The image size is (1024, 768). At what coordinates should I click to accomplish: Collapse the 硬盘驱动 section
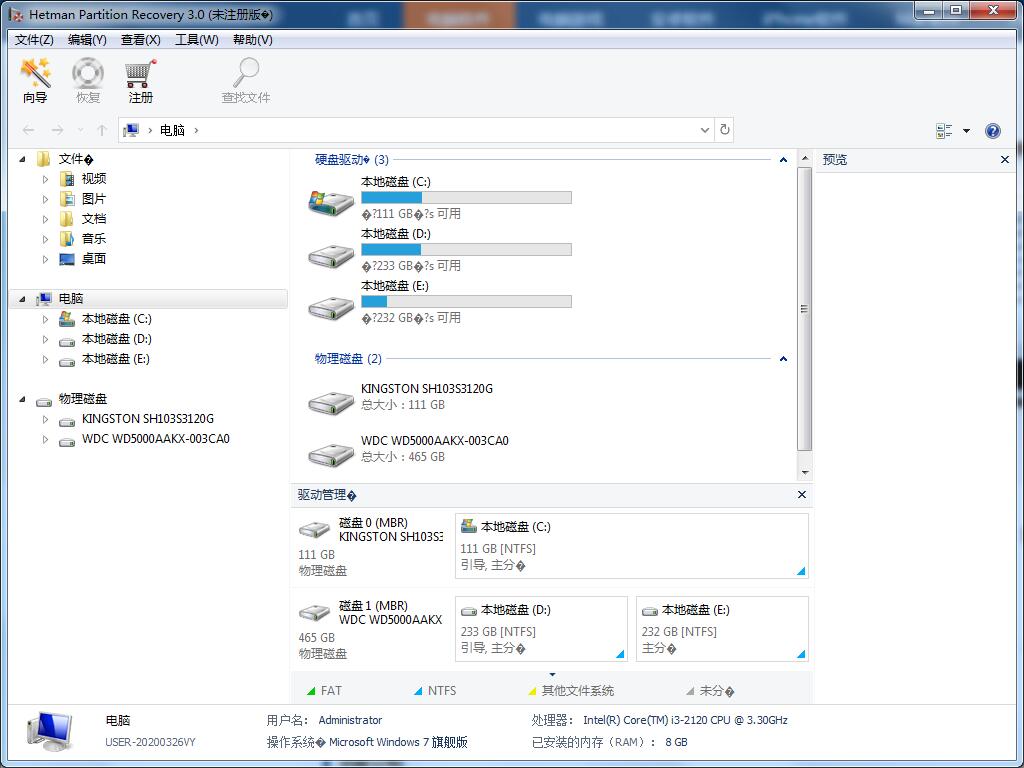coord(783,159)
